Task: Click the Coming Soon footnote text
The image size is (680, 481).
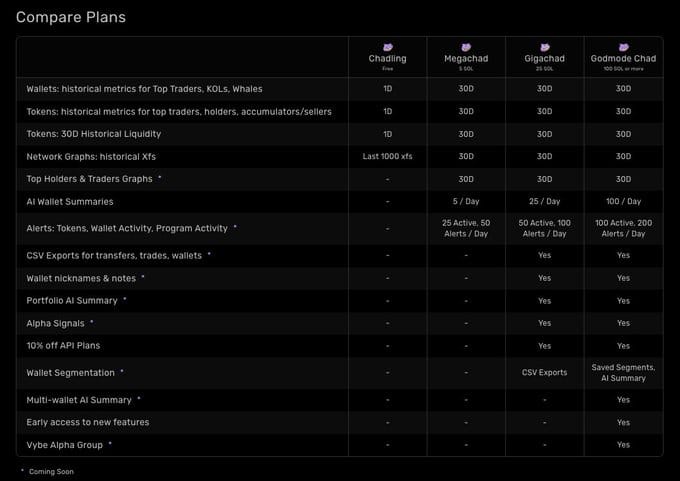Action: [x=51, y=471]
